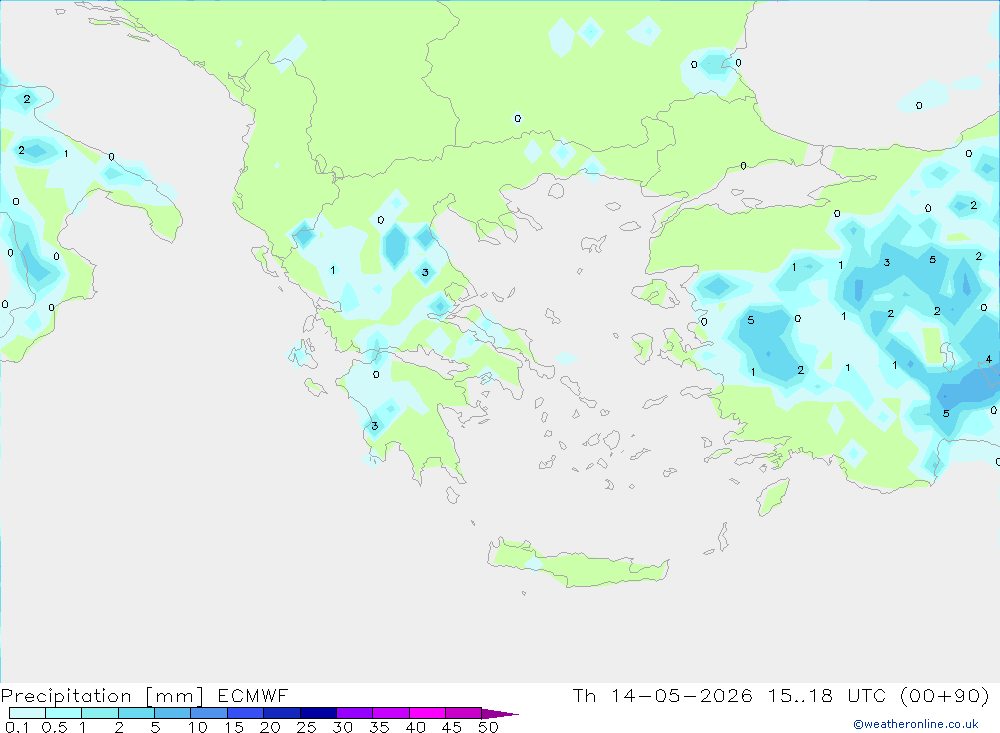Select the 1–2 mm legend swatch

pos(99,713)
